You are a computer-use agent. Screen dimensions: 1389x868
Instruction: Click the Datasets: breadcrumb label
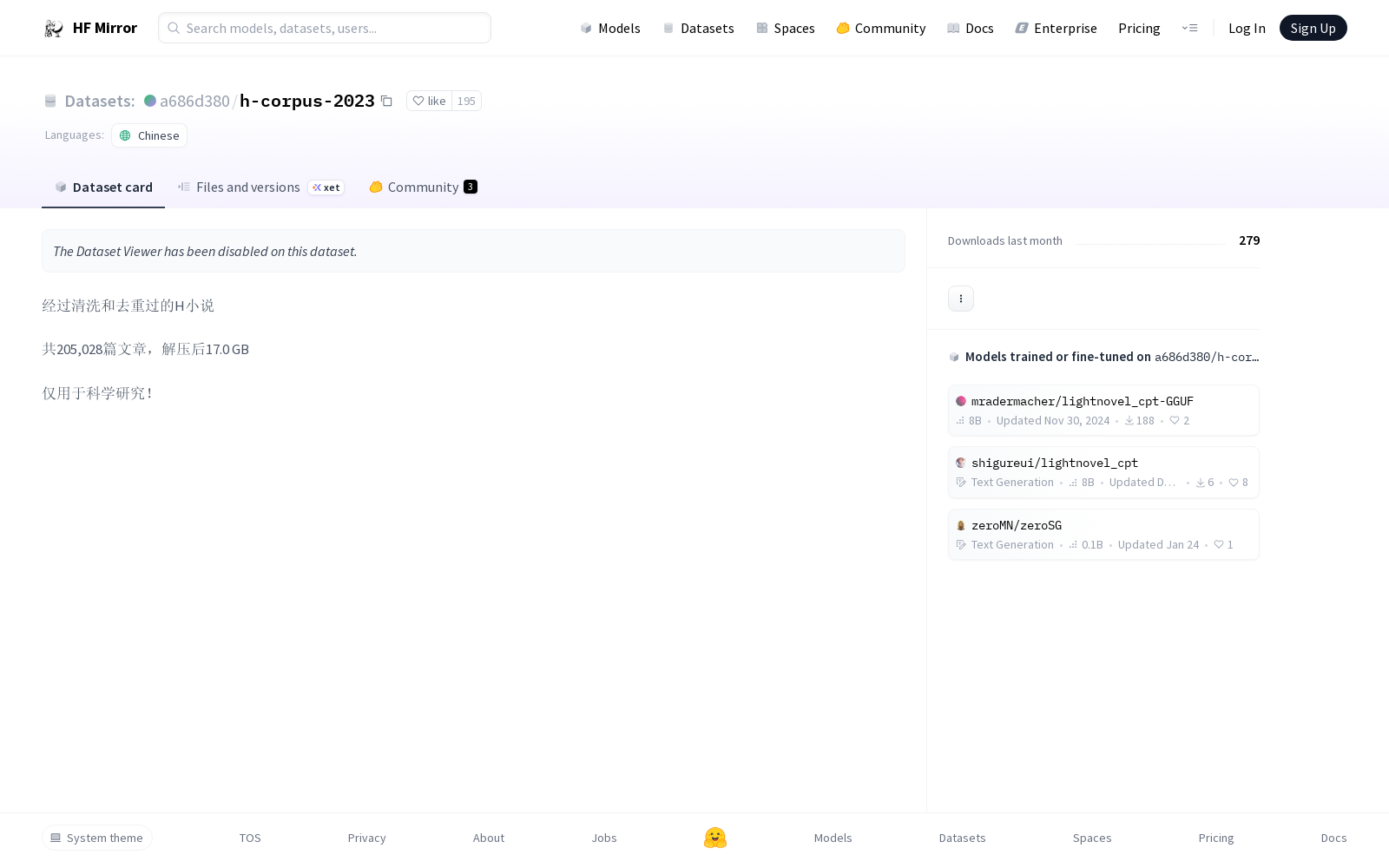point(100,102)
